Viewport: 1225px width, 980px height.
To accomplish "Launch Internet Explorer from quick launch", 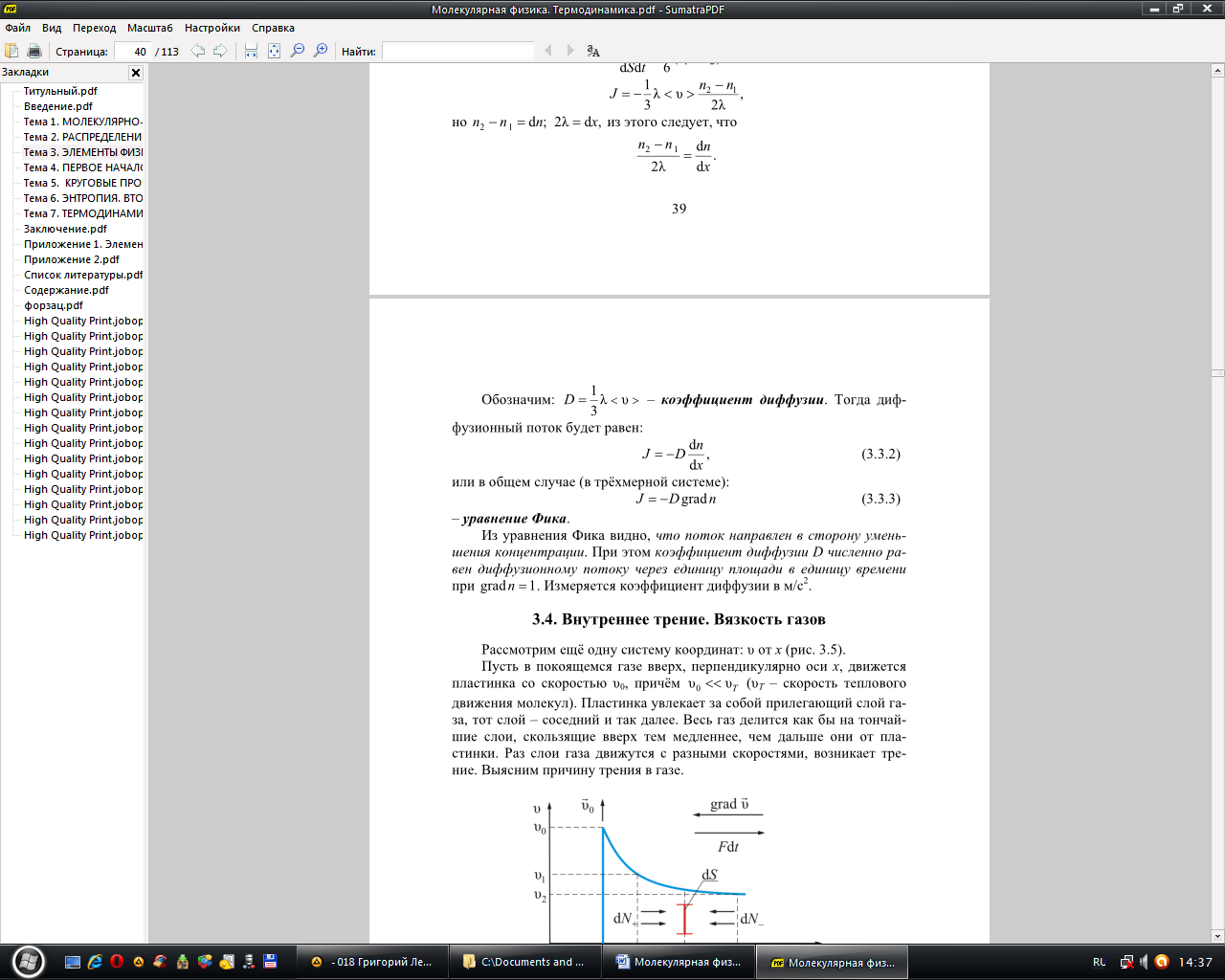I will 95,962.
